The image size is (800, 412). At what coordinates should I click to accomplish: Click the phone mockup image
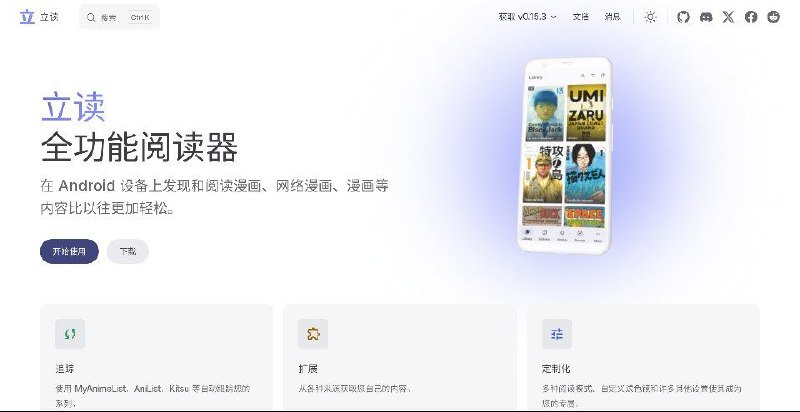click(564, 156)
